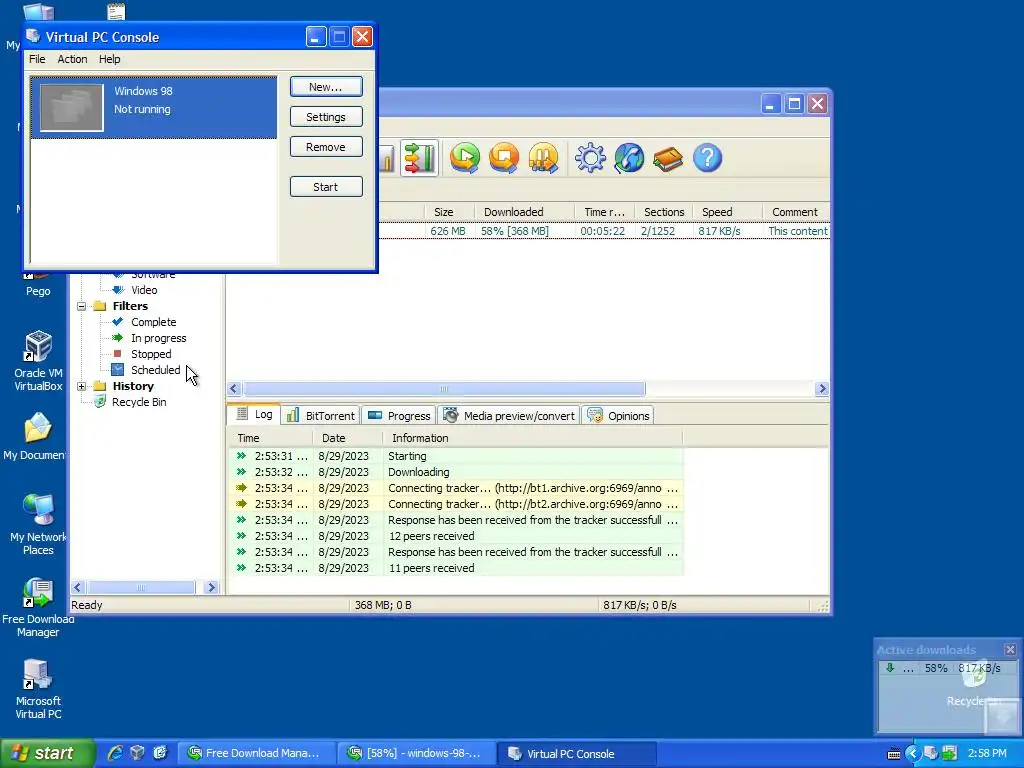The height and width of the screenshot is (768, 1024).
Task: Click the tree panel scroll right arrow
Action: click(211, 588)
